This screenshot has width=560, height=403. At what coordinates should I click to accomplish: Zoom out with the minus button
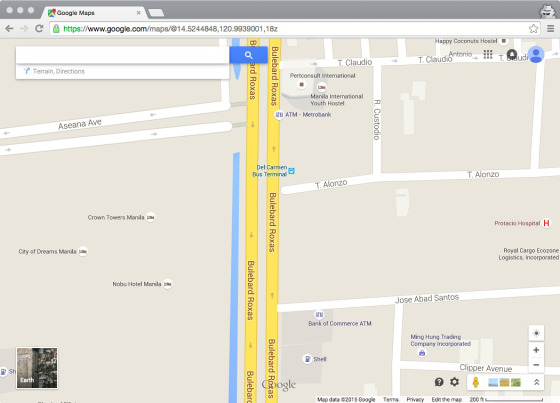point(536,365)
